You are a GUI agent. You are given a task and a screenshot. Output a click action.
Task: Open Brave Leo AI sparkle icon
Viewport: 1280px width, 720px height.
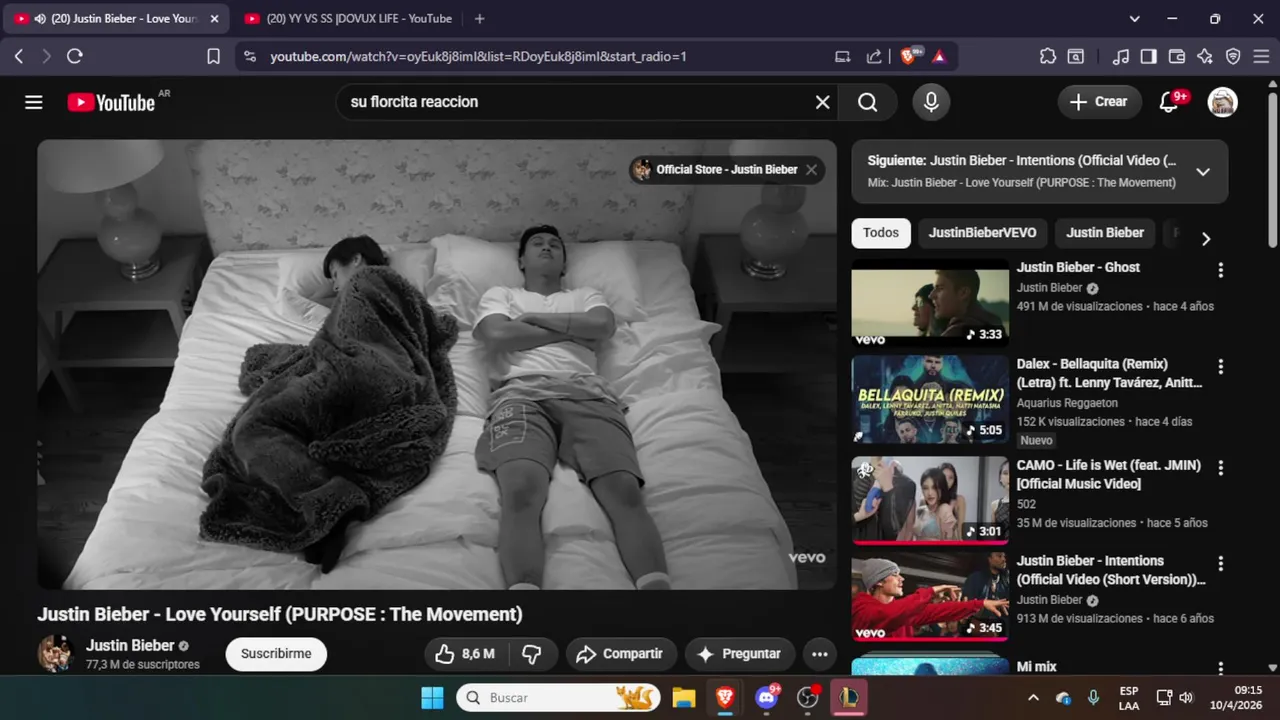[x=1205, y=57]
